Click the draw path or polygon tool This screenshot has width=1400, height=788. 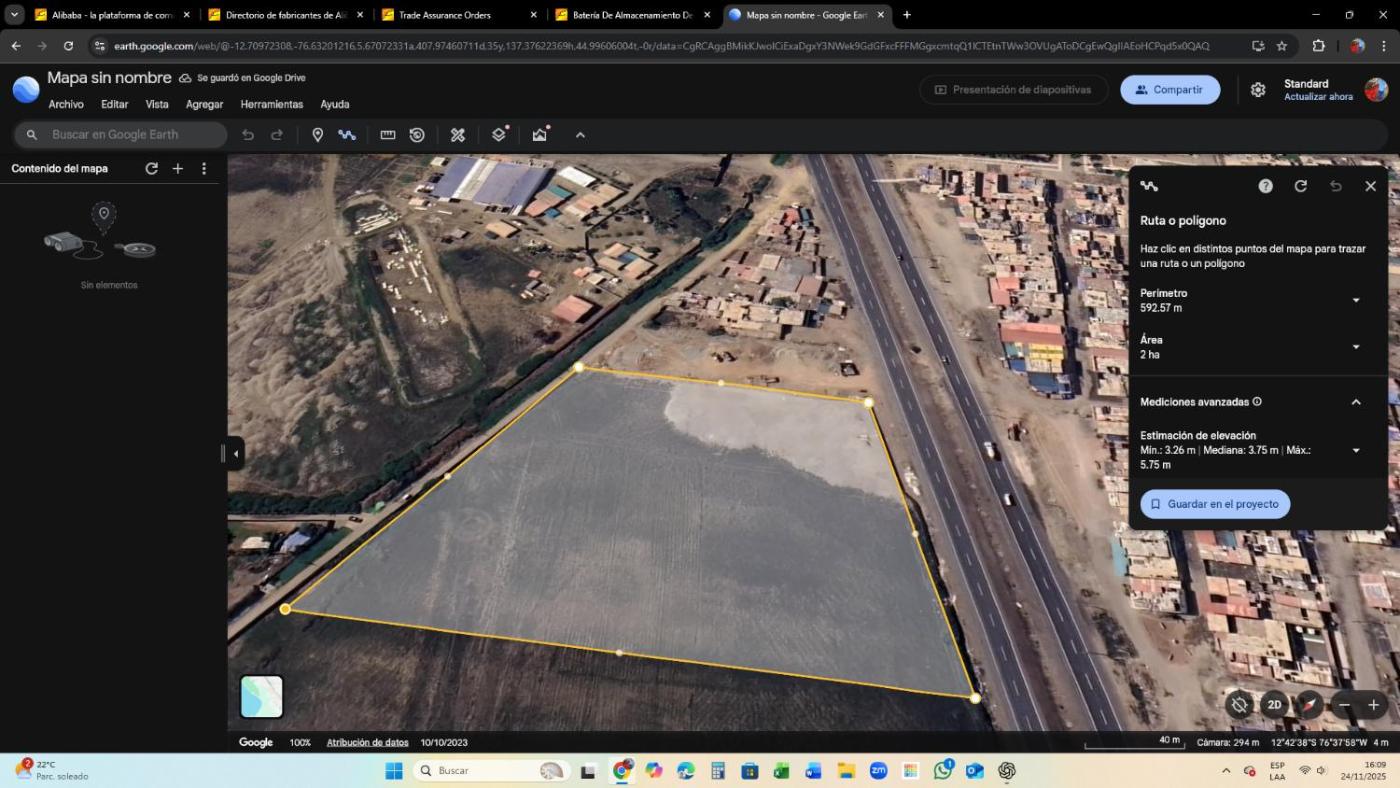click(347, 135)
